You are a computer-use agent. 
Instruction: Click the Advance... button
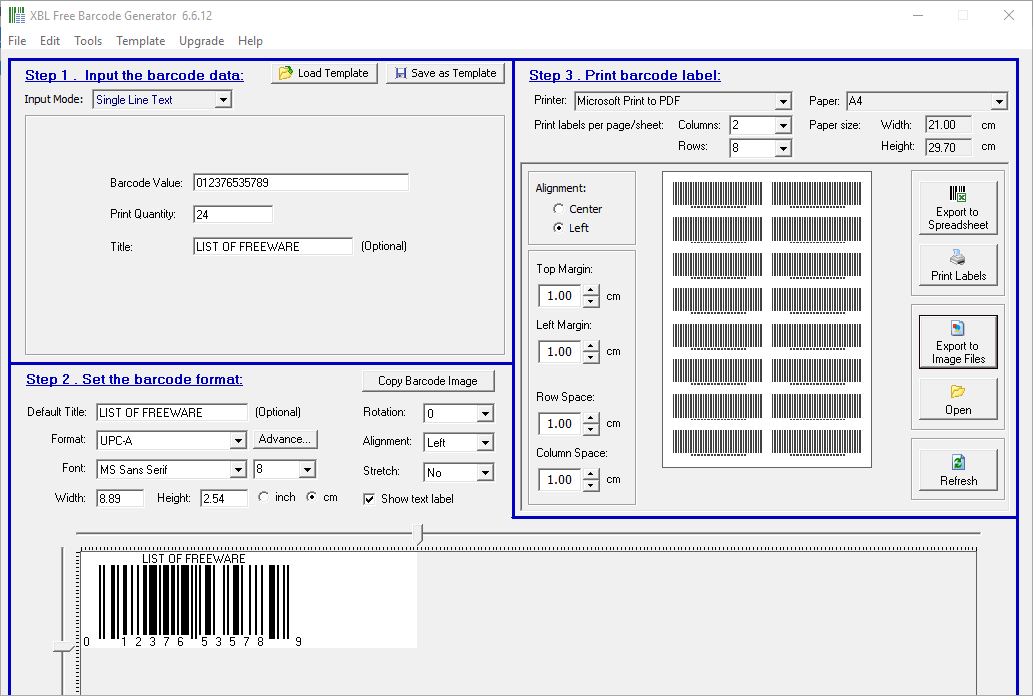[285, 439]
